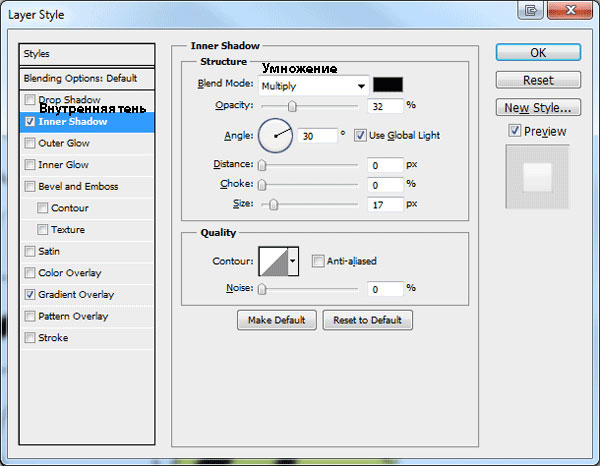The width and height of the screenshot is (600, 466).
Task: Click the Reset to Default button
Action: (x=367, y=320)
